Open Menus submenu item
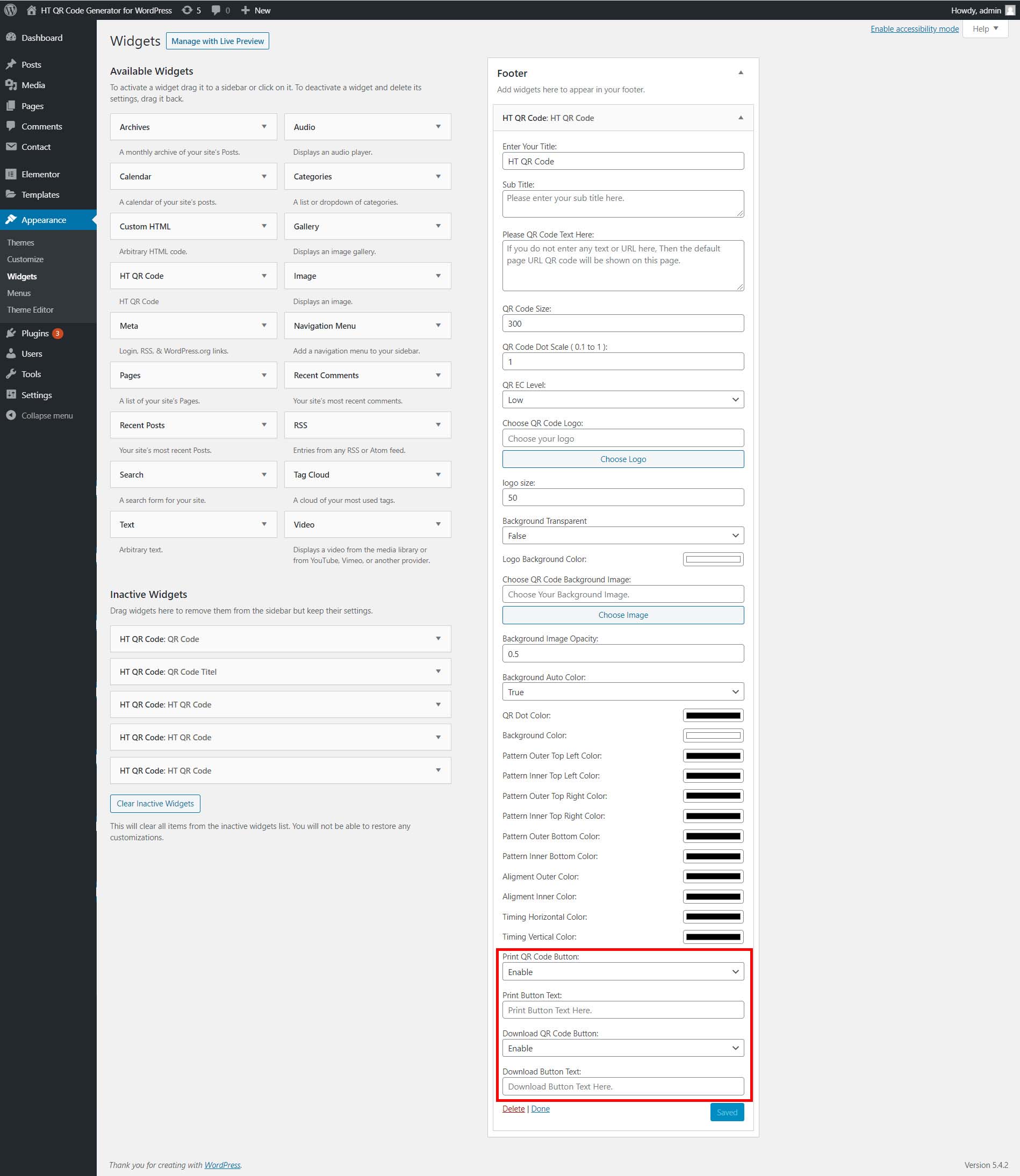Viewport: 1020px width, 1176px height. [19, 293]
